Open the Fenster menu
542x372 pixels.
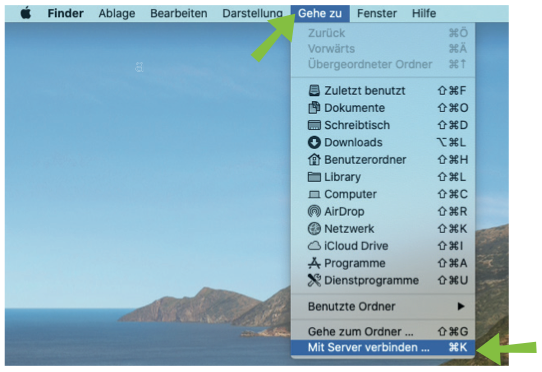pyautogui.click(x=377, y=13)
